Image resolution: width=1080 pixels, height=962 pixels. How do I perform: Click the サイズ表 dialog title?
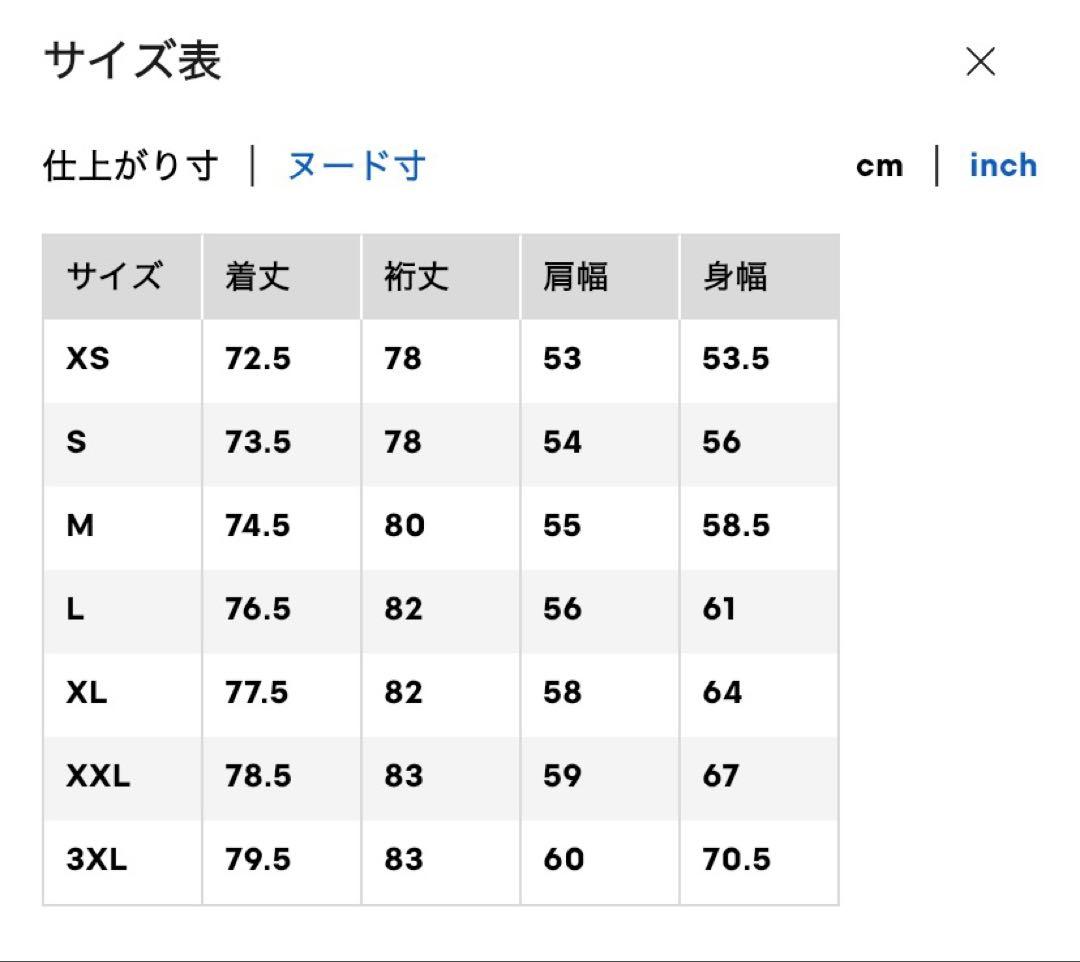pos(133,61)
